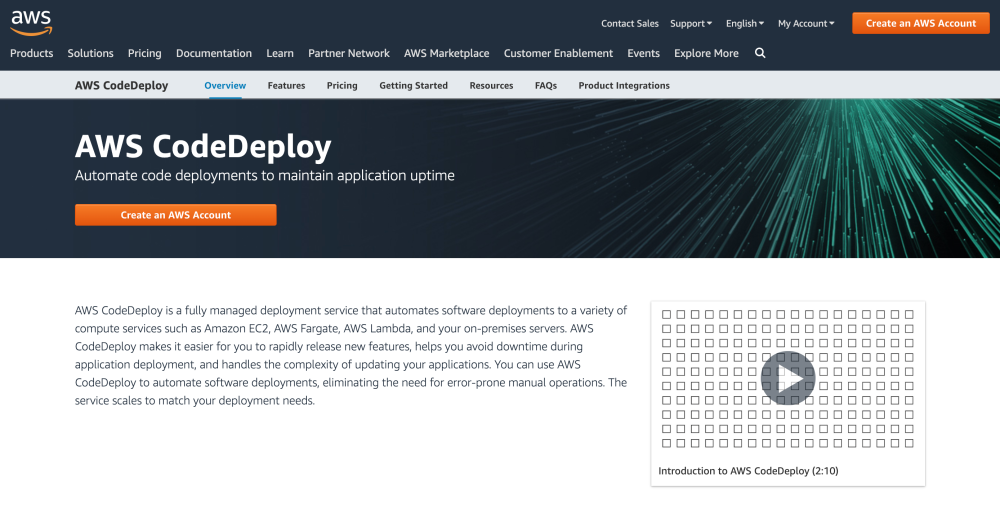Switch to the CodeDeploy Pricing tab
1000x527 pixels.
pyautogui.click(x=342, y=85)
